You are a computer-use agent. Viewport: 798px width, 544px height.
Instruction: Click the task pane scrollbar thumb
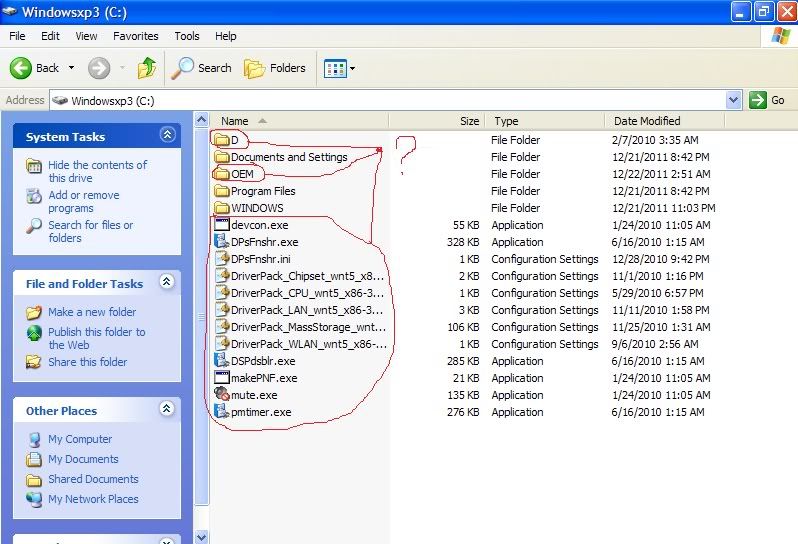pyautogui.click(x=202, y=317)
